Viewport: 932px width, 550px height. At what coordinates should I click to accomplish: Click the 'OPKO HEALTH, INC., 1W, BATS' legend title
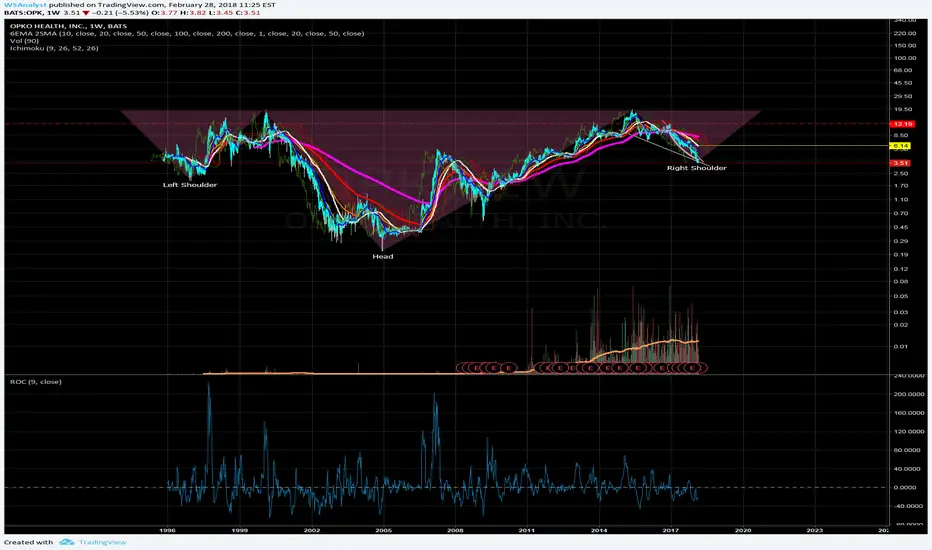tap(68, 26)
